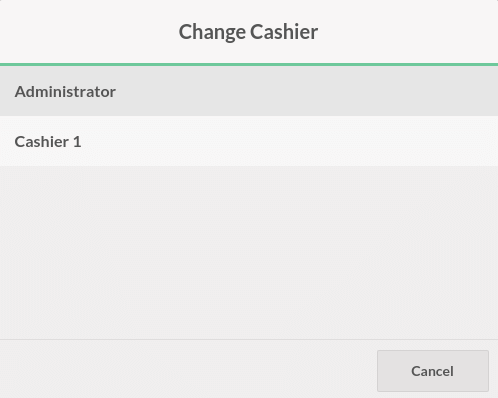Tap the Cashier 1 label text

[x=48, y=142]
